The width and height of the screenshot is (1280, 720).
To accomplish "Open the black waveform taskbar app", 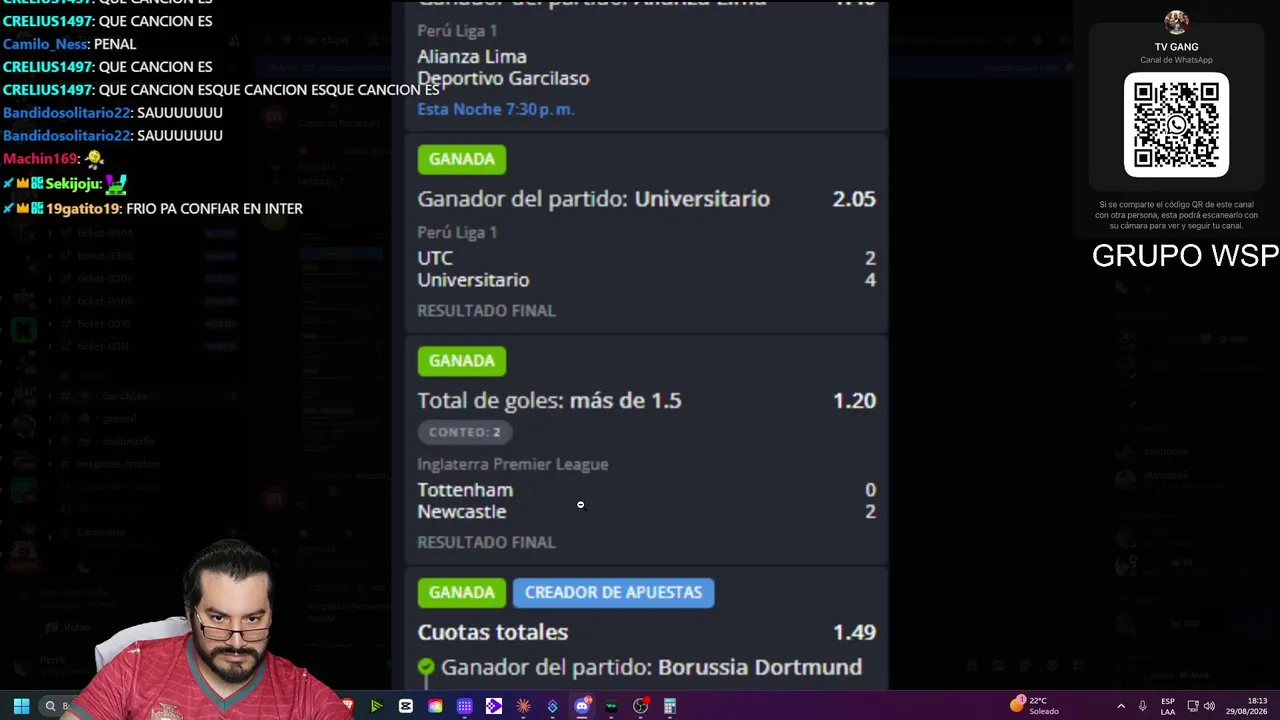I will (x=611, y=706).
